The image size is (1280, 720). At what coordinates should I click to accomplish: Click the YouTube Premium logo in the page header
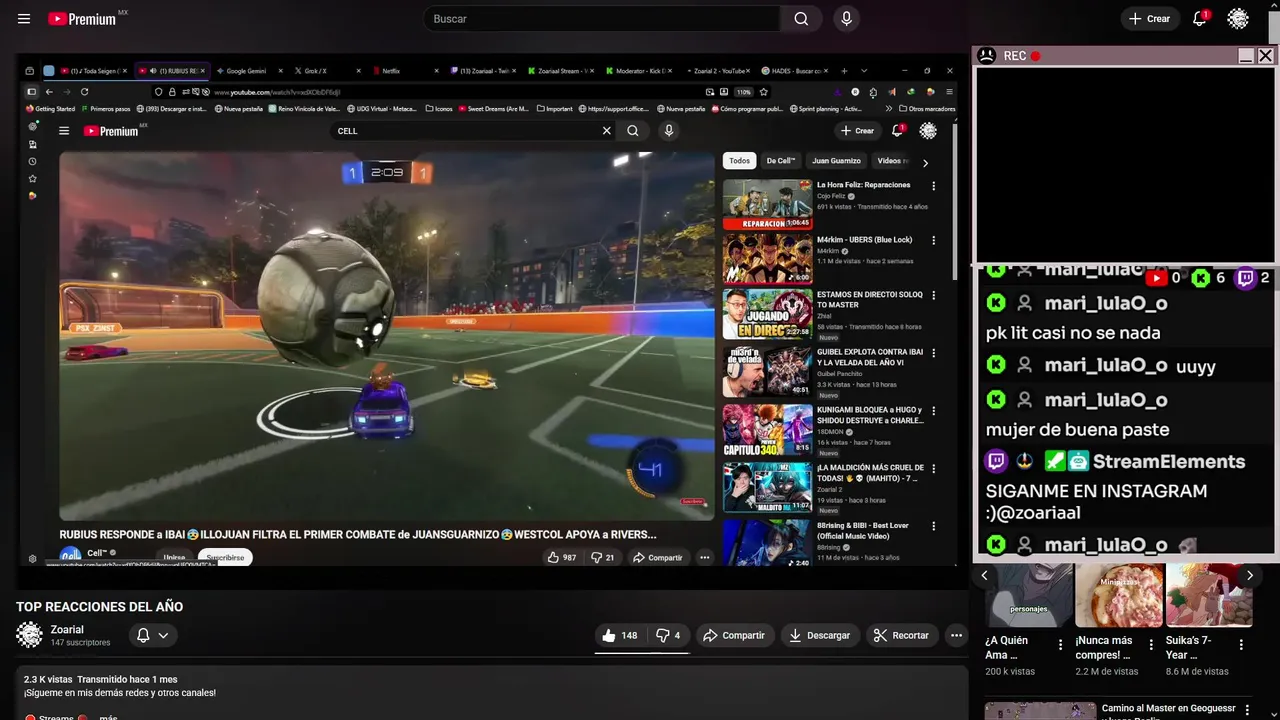[83, 19]
